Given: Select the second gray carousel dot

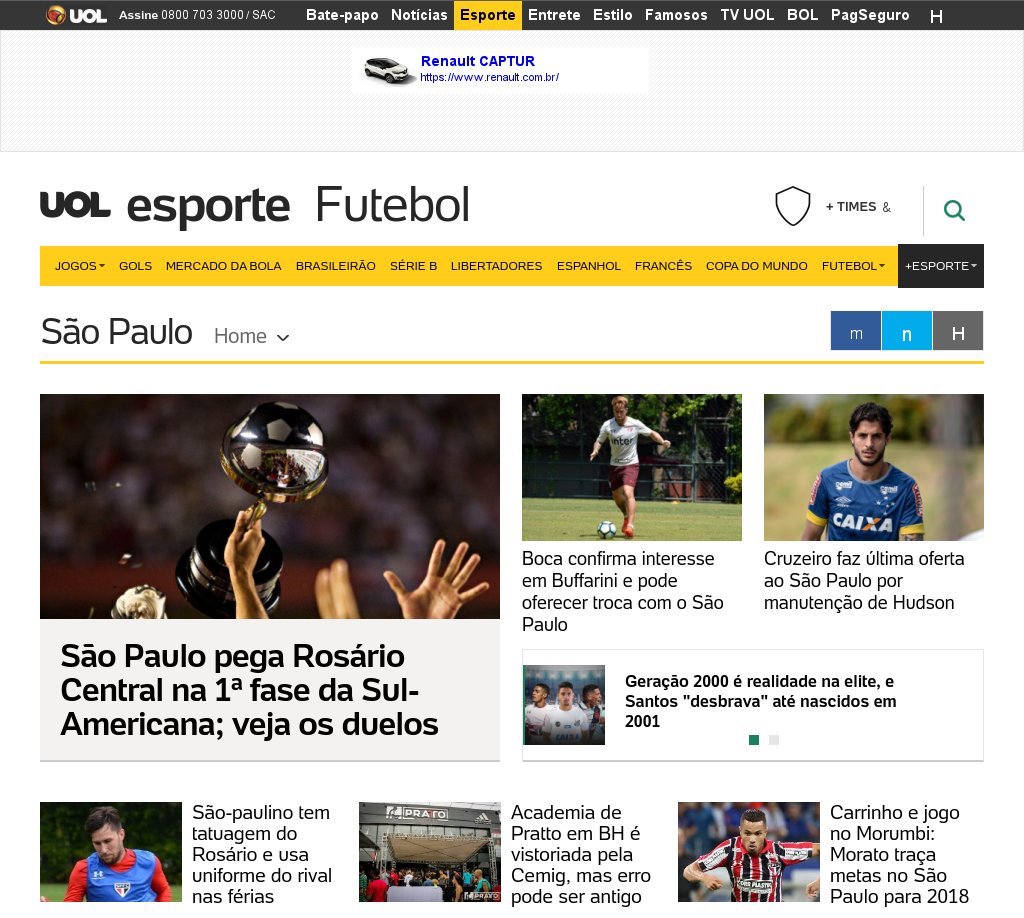Looking at the screenshot, I should tap(774, 740).
